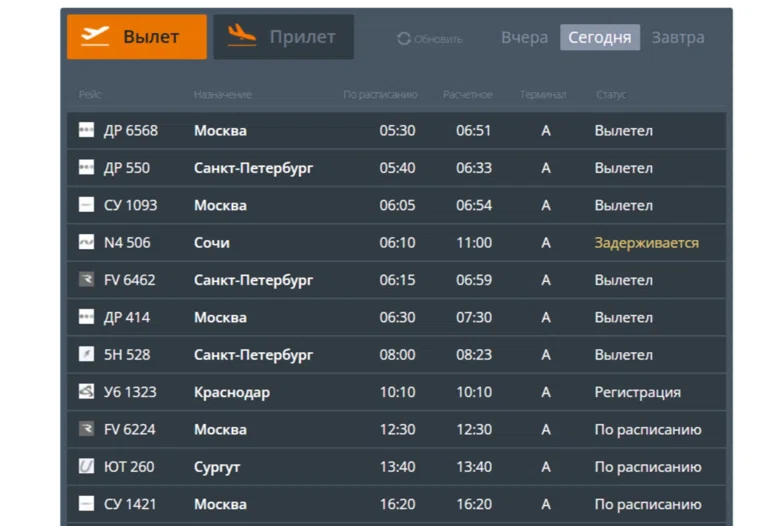Click airline logo icon for flight ДР 6568

[86, 131]
